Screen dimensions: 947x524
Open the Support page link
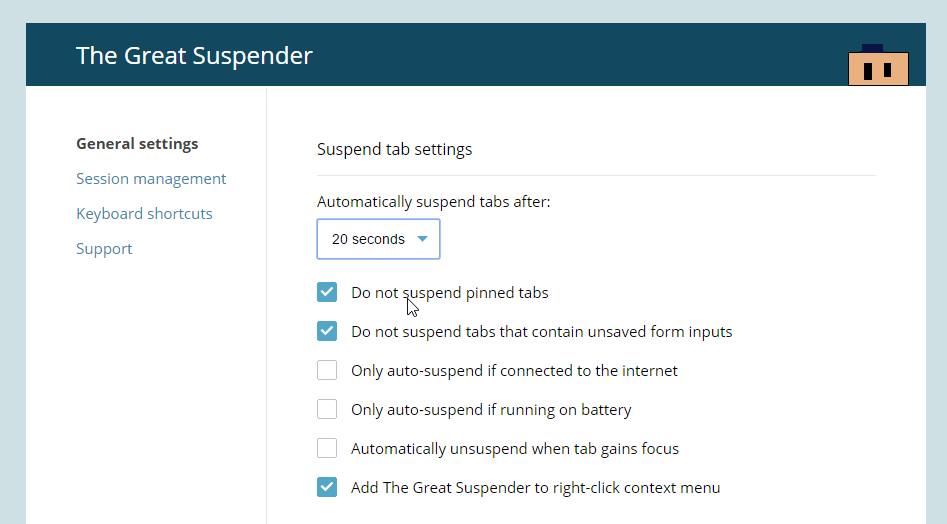coord(104,249)
